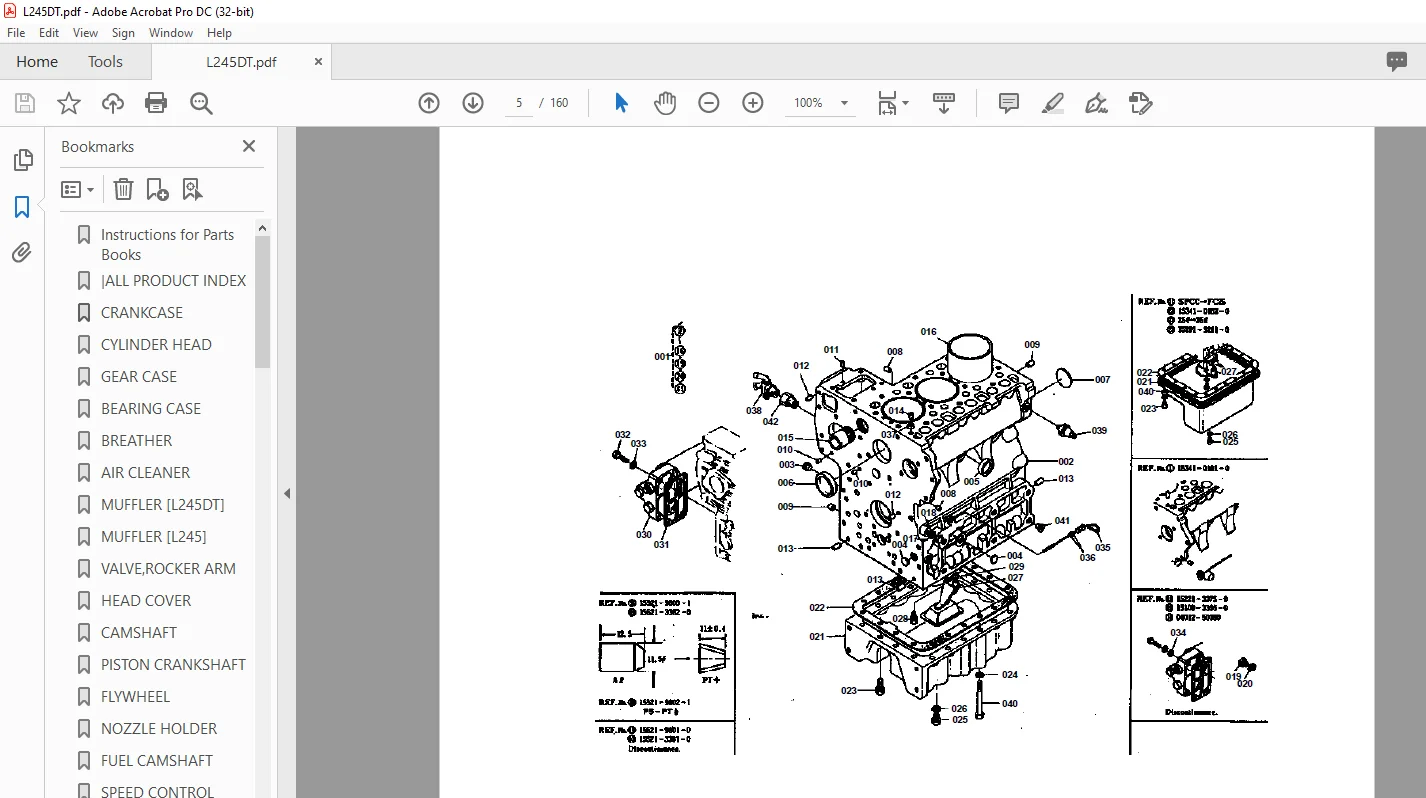Viewport: 1426px width, 798px height.
Task: Select the AIR CLEANER bookmark
Action: pos(145,473)
